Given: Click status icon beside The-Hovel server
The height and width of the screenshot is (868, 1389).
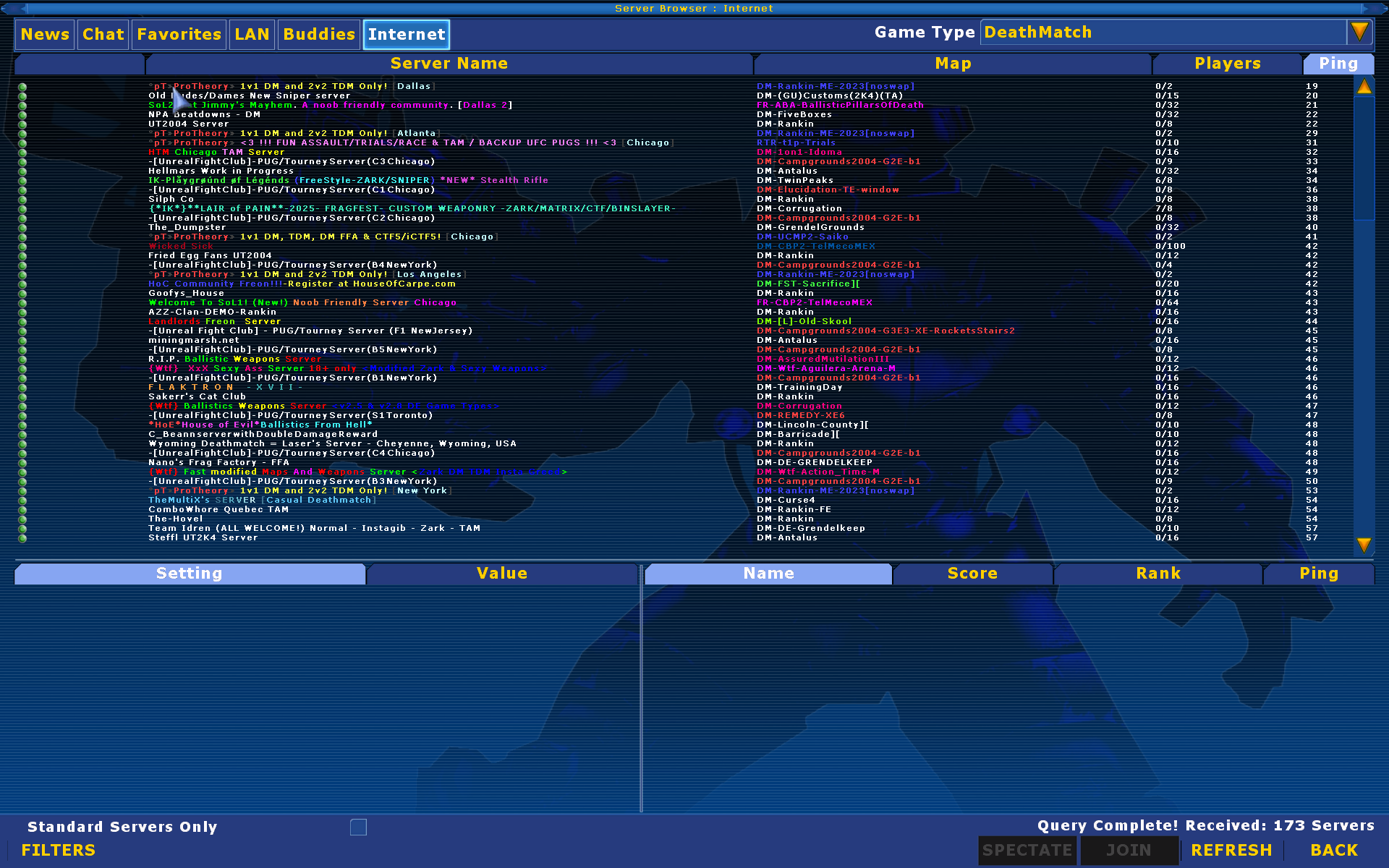Looking at the screenshot, I should point(22,519).
